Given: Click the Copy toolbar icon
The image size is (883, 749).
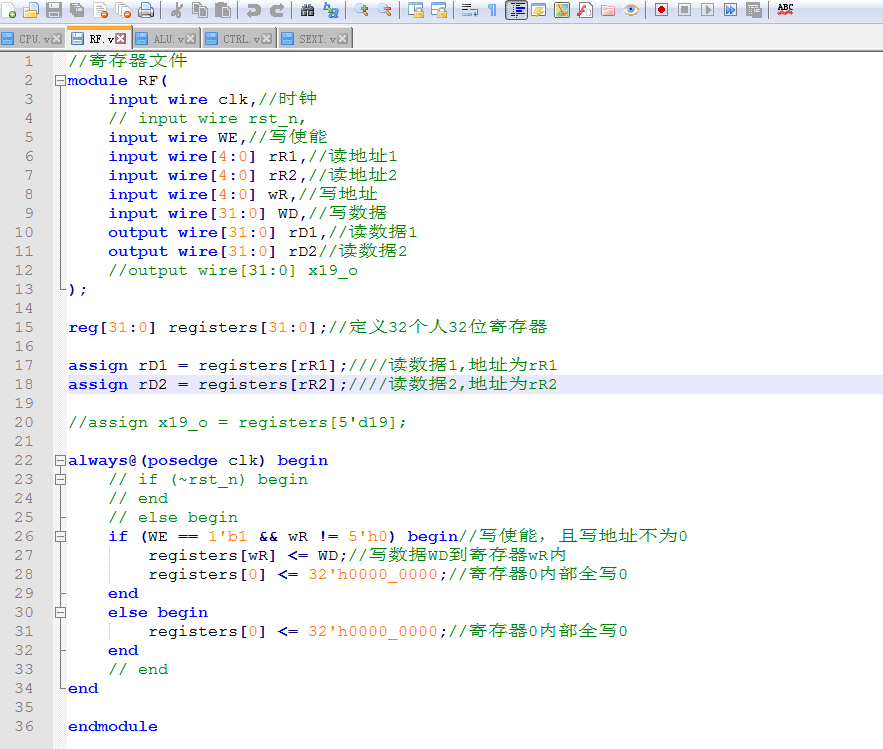Looking at the screenshot, I should point(199,10).
